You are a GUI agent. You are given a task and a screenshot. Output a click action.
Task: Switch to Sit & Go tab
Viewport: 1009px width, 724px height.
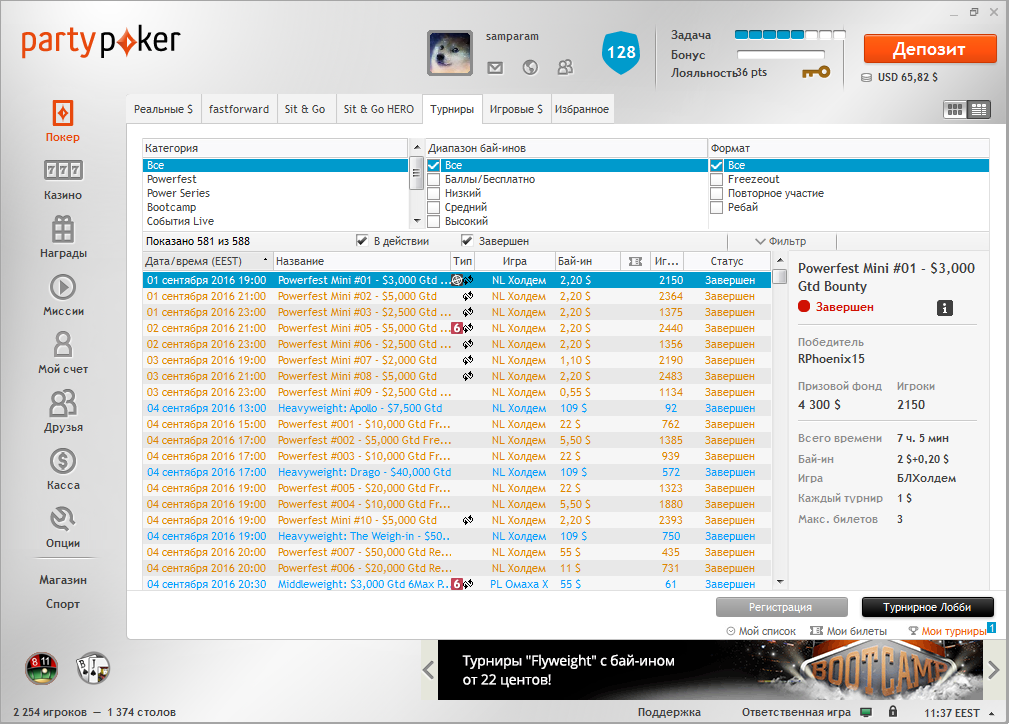[305, 109]
